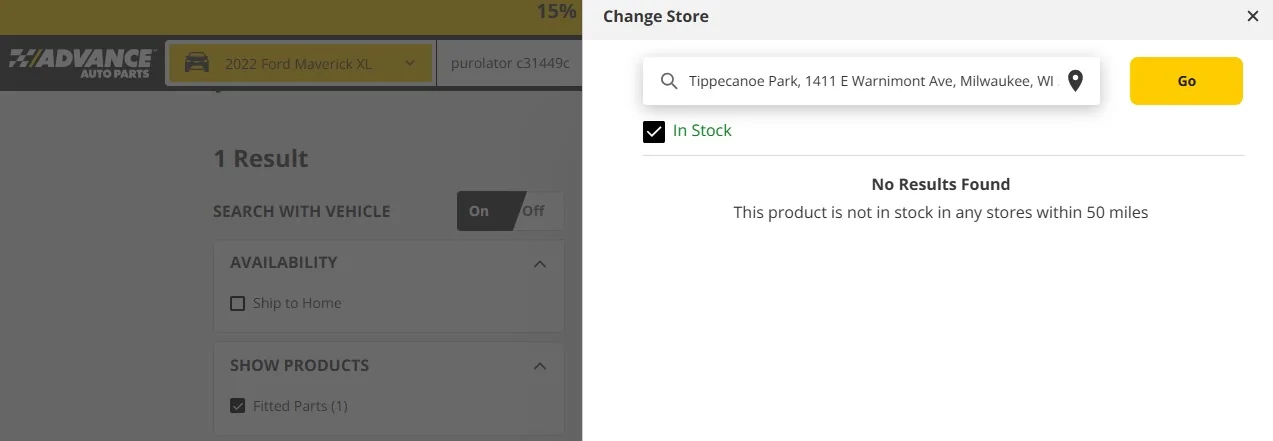The width and height of the screenshot is (1273, 441).
Task: Collapse the Availability filter section
Action: [x=540, y=263]
